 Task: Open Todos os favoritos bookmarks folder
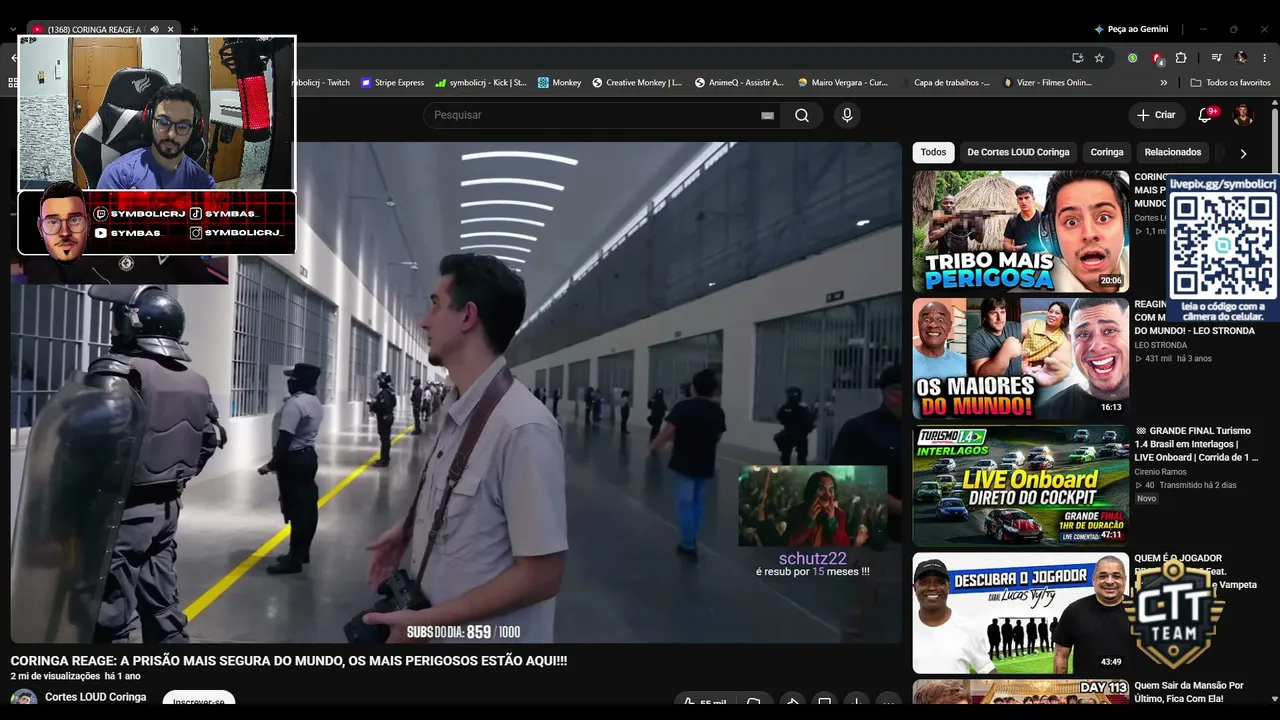coord(1229,83)
